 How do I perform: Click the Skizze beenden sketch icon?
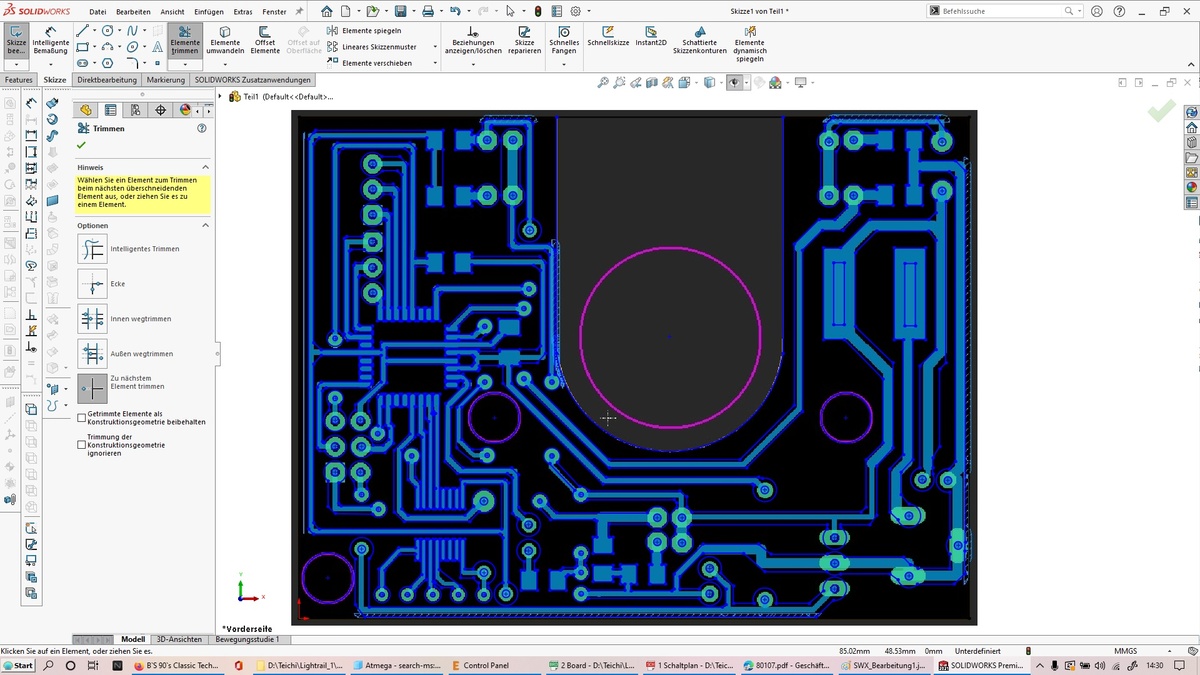click(x=16, y=41)
